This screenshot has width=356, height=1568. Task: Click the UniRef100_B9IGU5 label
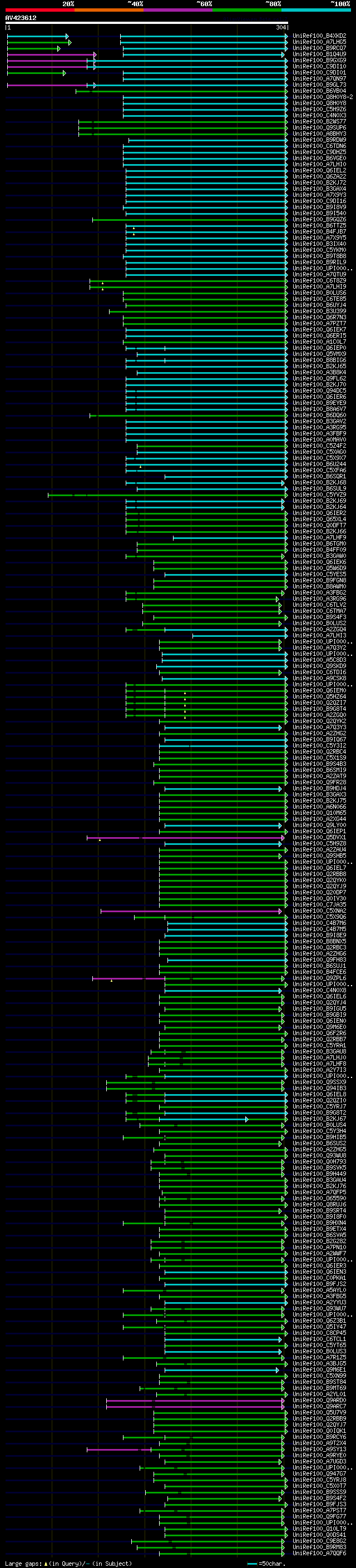pyautogui.click(x=319, y=1009)
